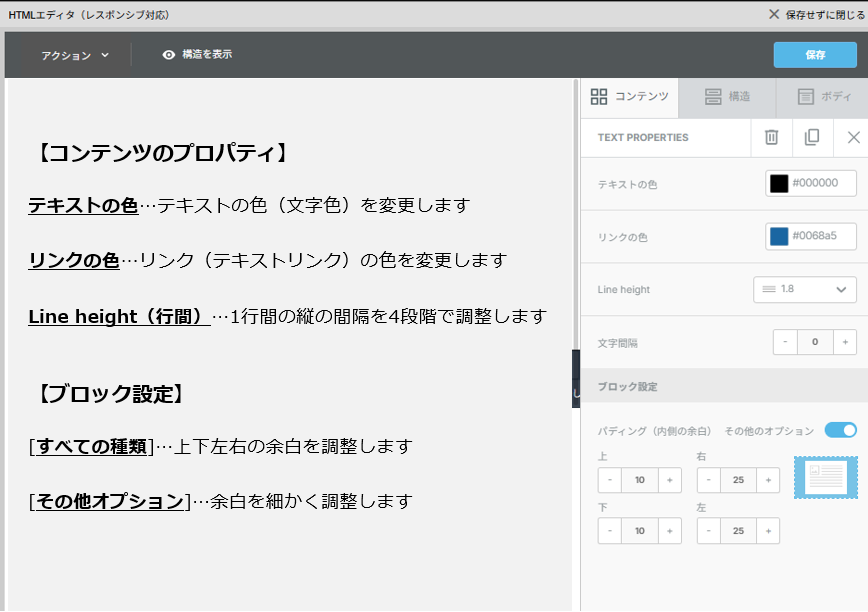Click the 【コンテンツのプロパティ】 heading

pos(162,153)
